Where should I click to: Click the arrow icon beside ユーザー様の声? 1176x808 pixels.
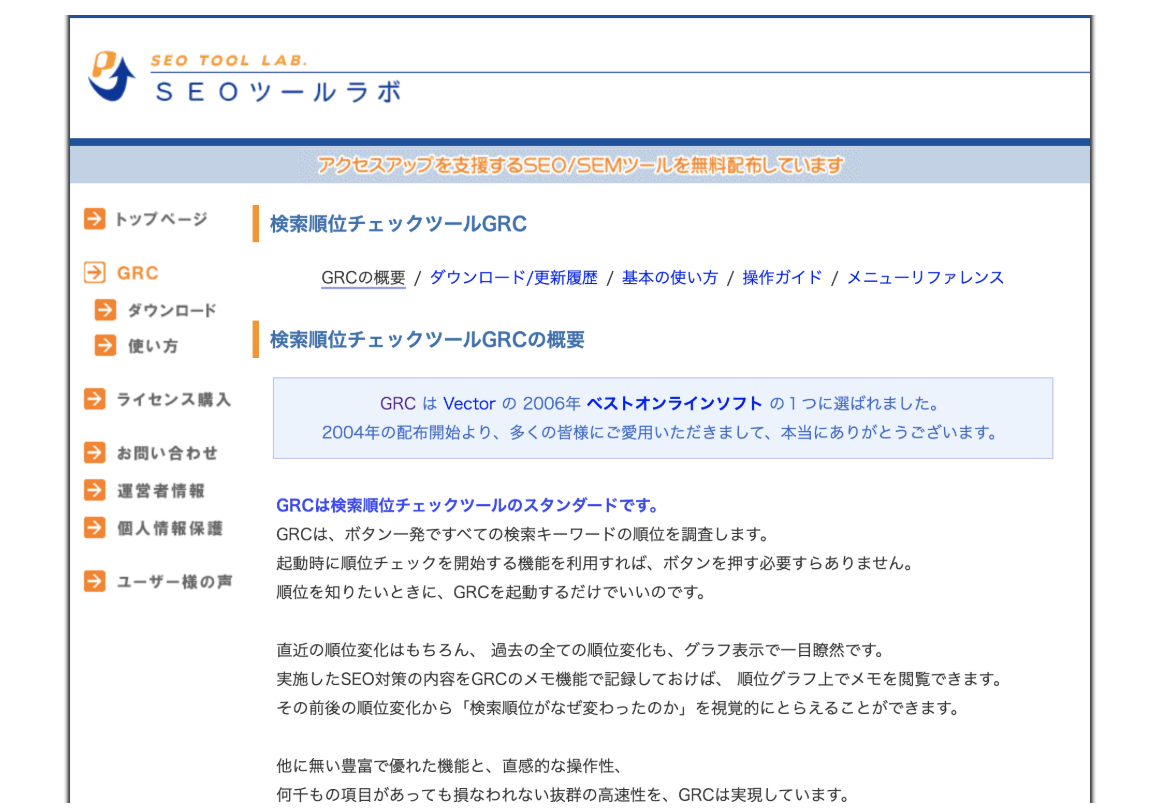click(94, 581)
